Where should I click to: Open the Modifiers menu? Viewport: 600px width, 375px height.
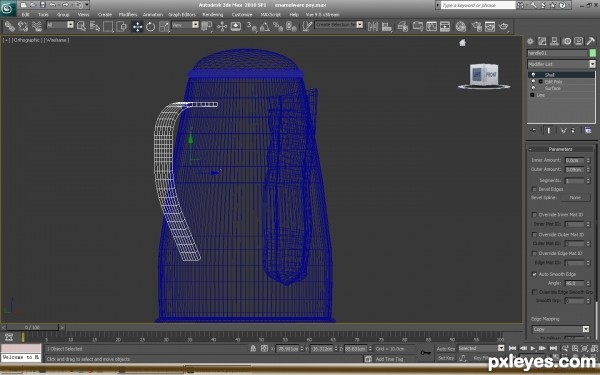pyautogui.click(x=128, y=15)
